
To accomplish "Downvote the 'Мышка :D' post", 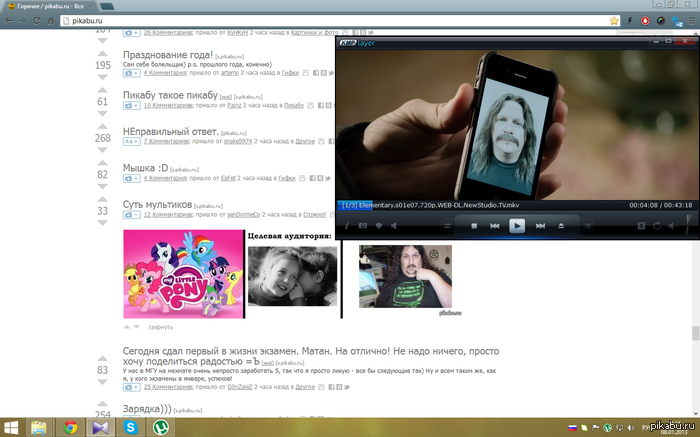I will coord(102,186).
